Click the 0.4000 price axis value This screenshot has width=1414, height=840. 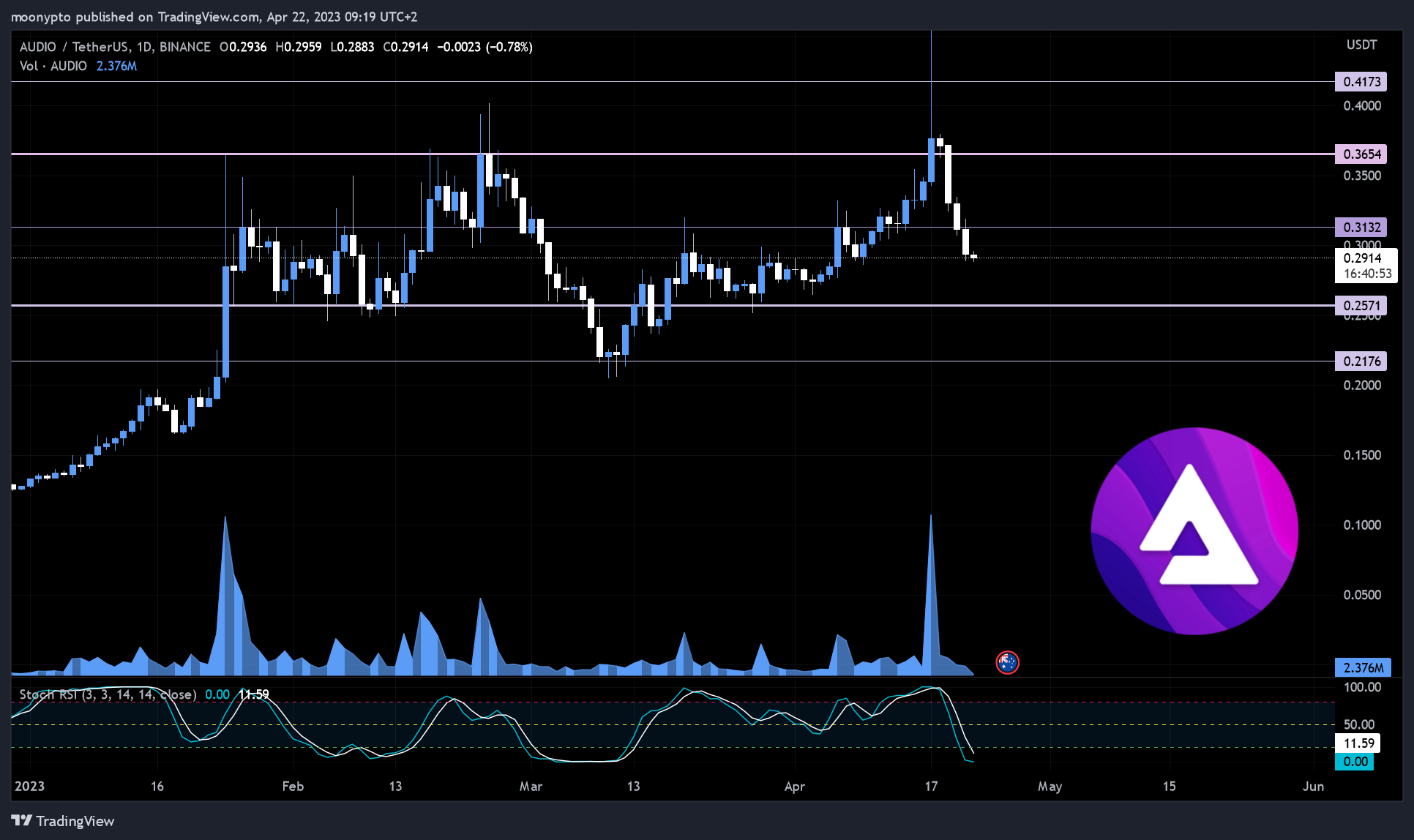pyautogui.click(x=1362, y=105)
